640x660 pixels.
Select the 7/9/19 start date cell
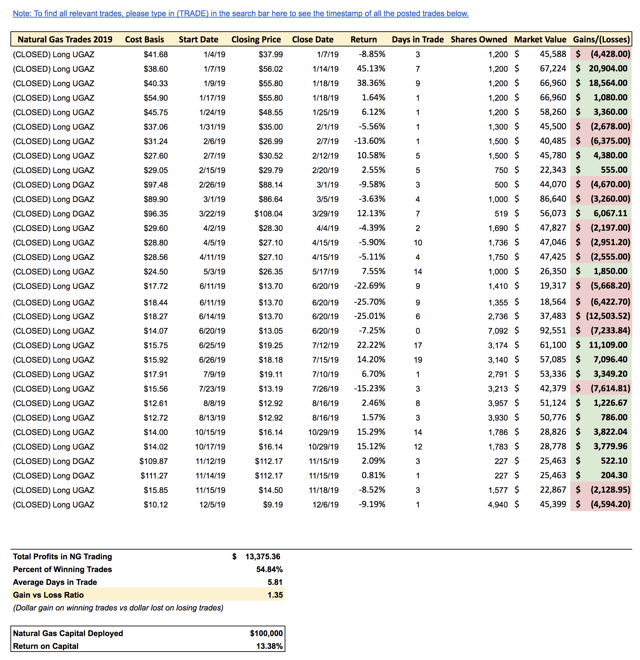coord(214,374)
